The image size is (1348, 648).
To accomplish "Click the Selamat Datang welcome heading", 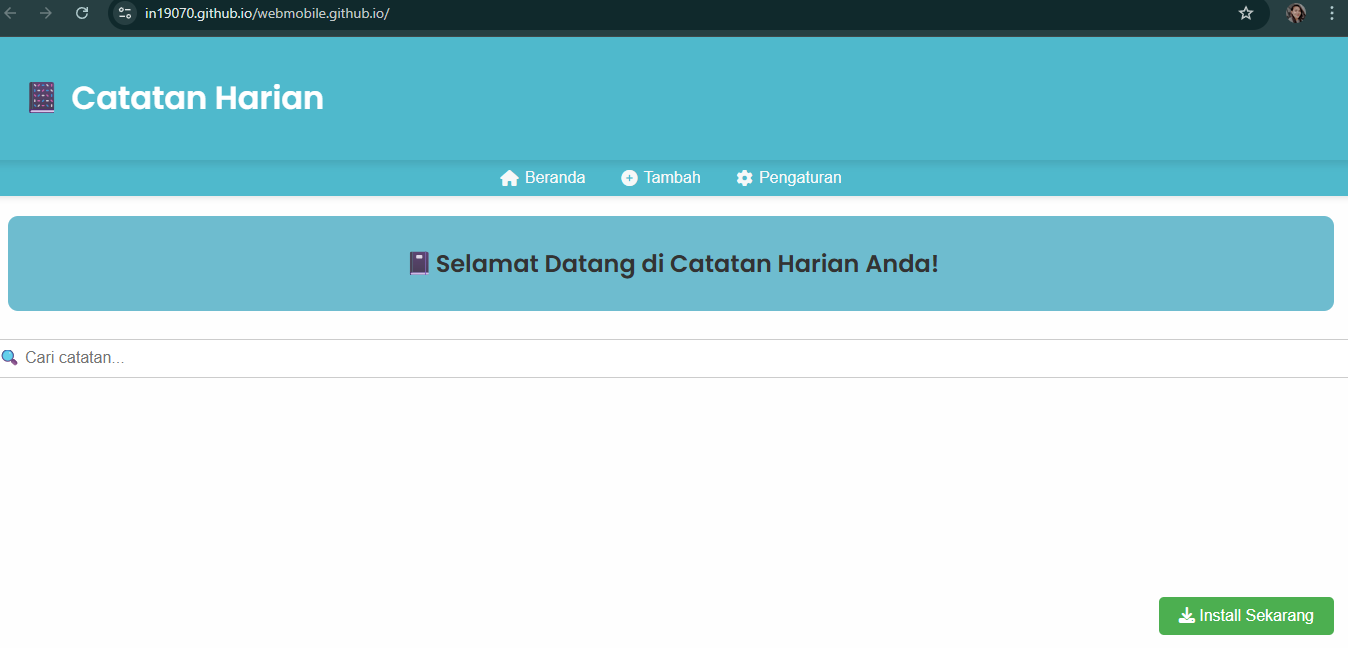I will [672, 264].
